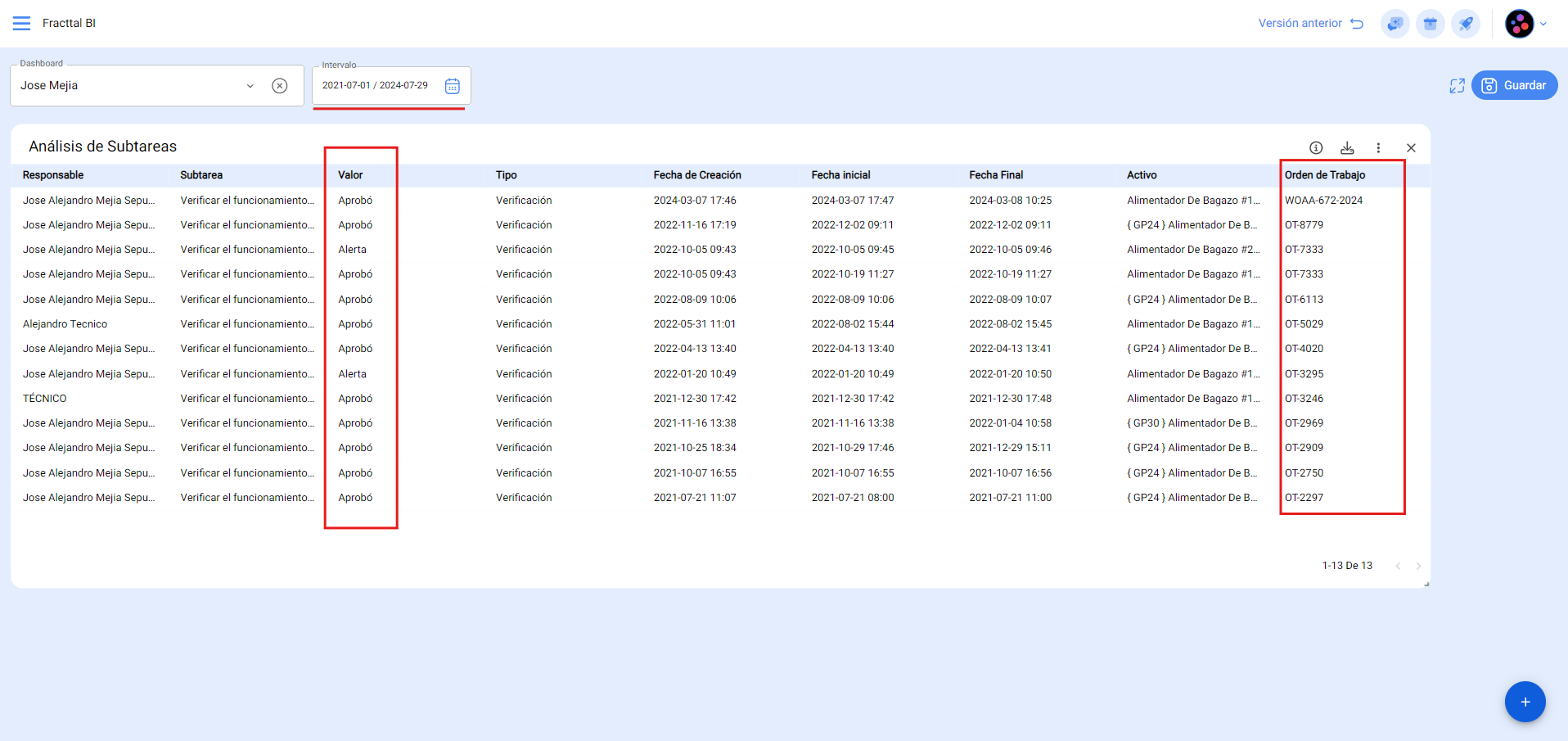The image size is (1568, 741).
Task: Open the gift box news icon
Action: point(1430,24)
